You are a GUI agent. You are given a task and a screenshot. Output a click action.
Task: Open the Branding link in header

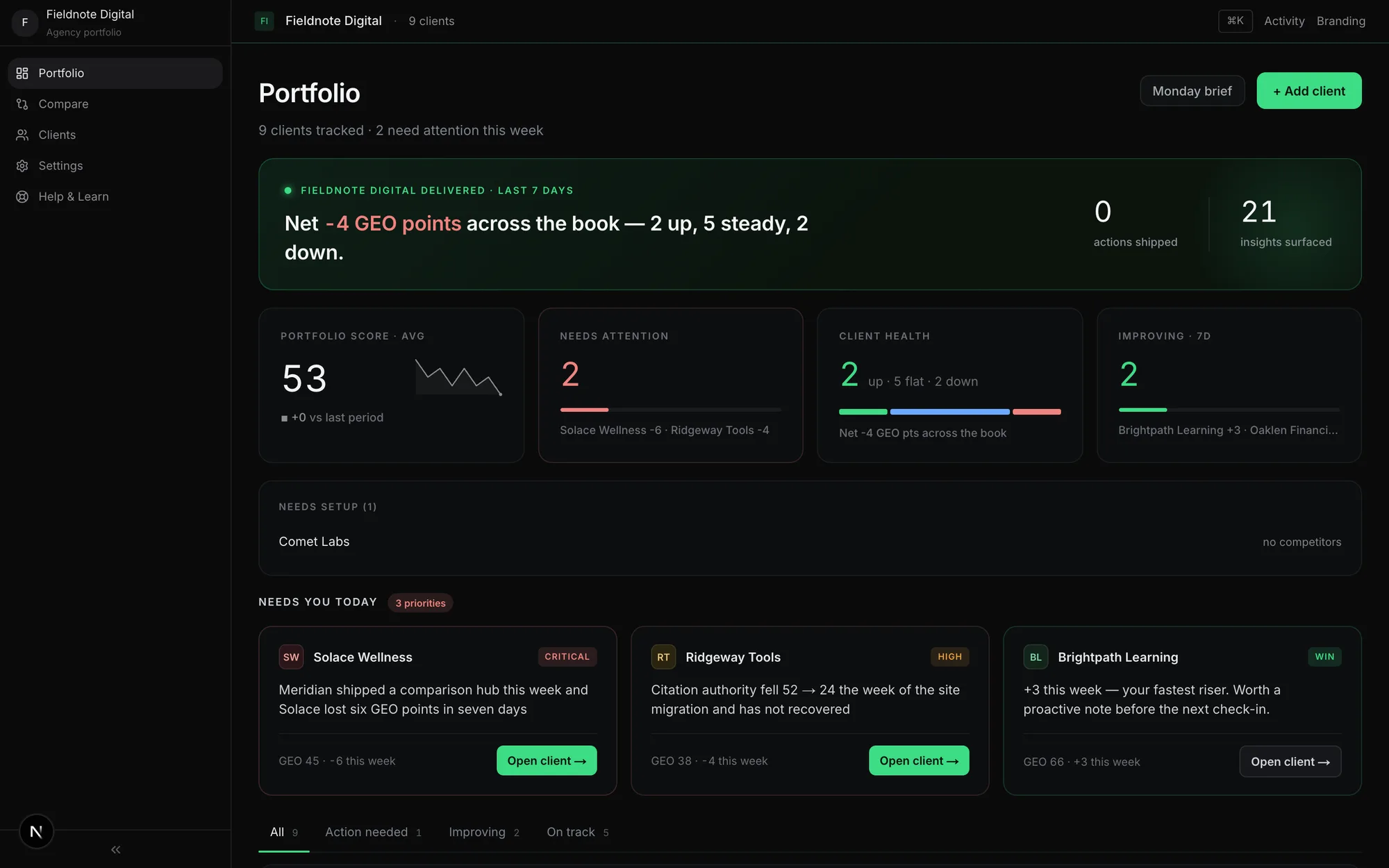coord(1340,21)
